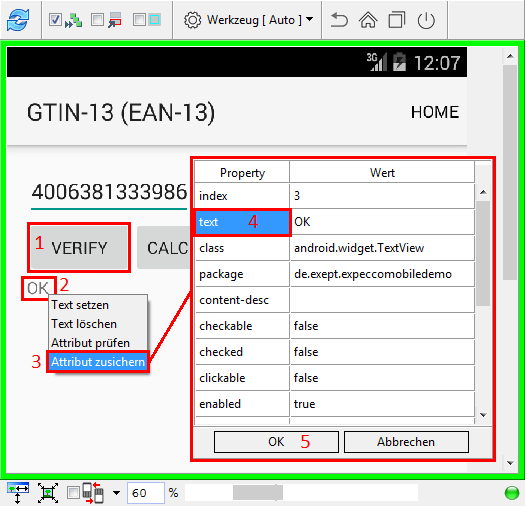
Task: Select Attribut zusichern menu entry
Action: coord(98,362)
